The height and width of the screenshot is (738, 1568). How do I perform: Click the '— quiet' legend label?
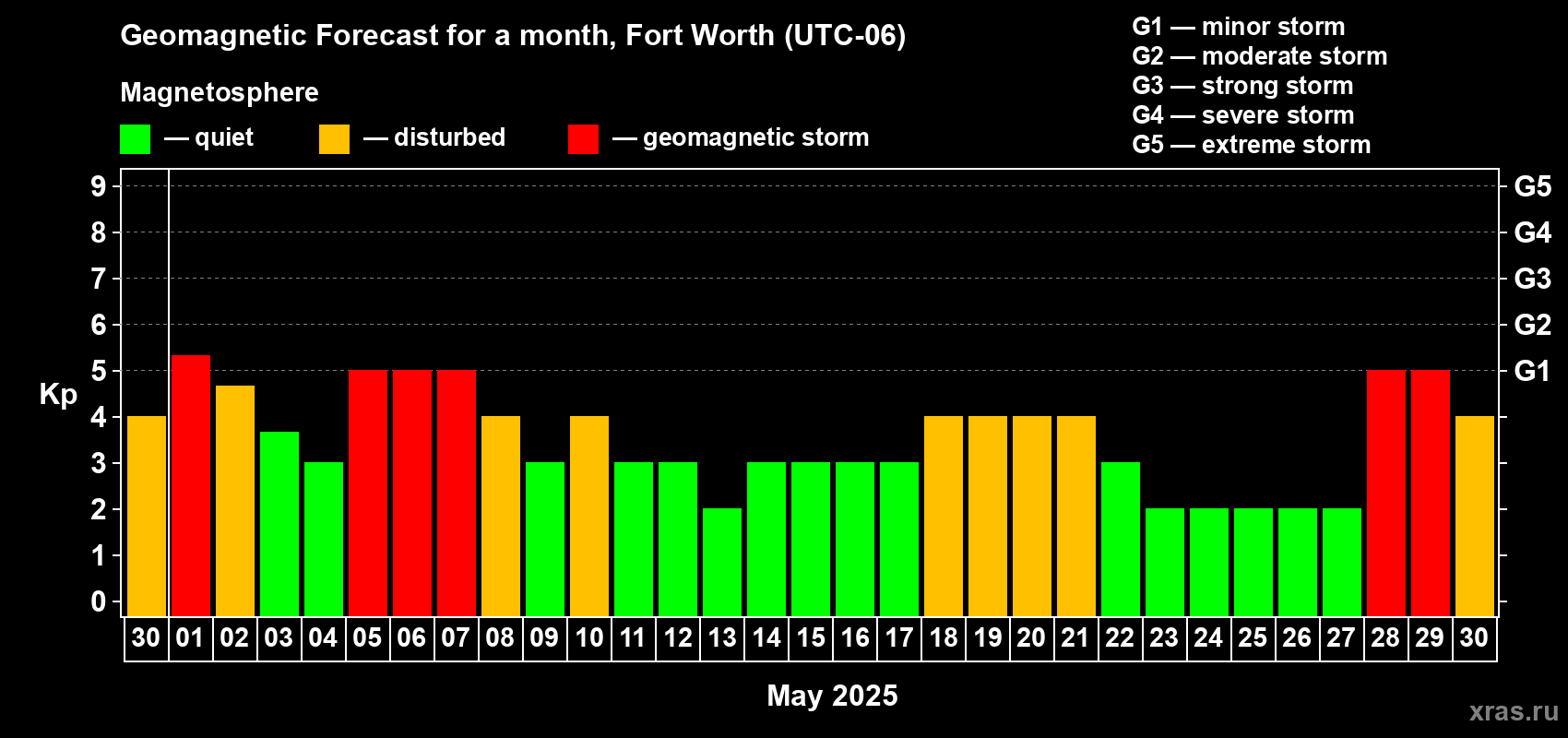(208, 137)
